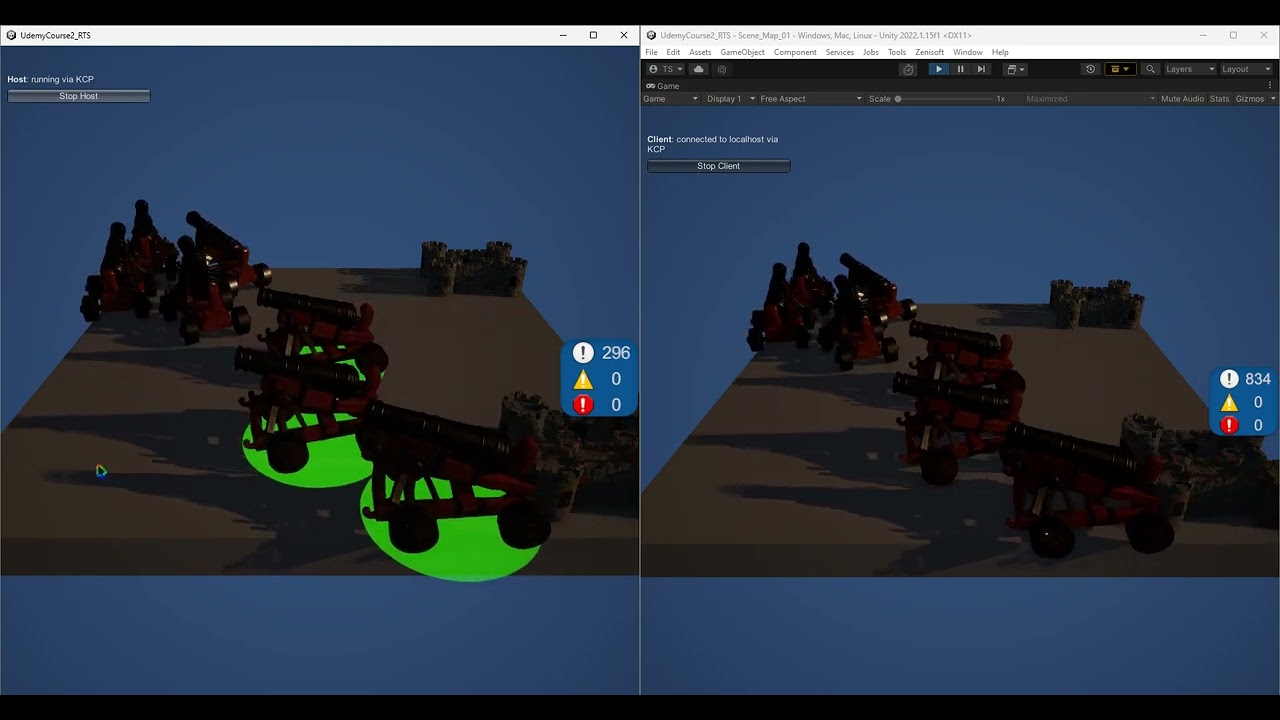Toggle Mute Audio in Game view
Viewport: 1280px width, 720px height.
[1182, 99]
